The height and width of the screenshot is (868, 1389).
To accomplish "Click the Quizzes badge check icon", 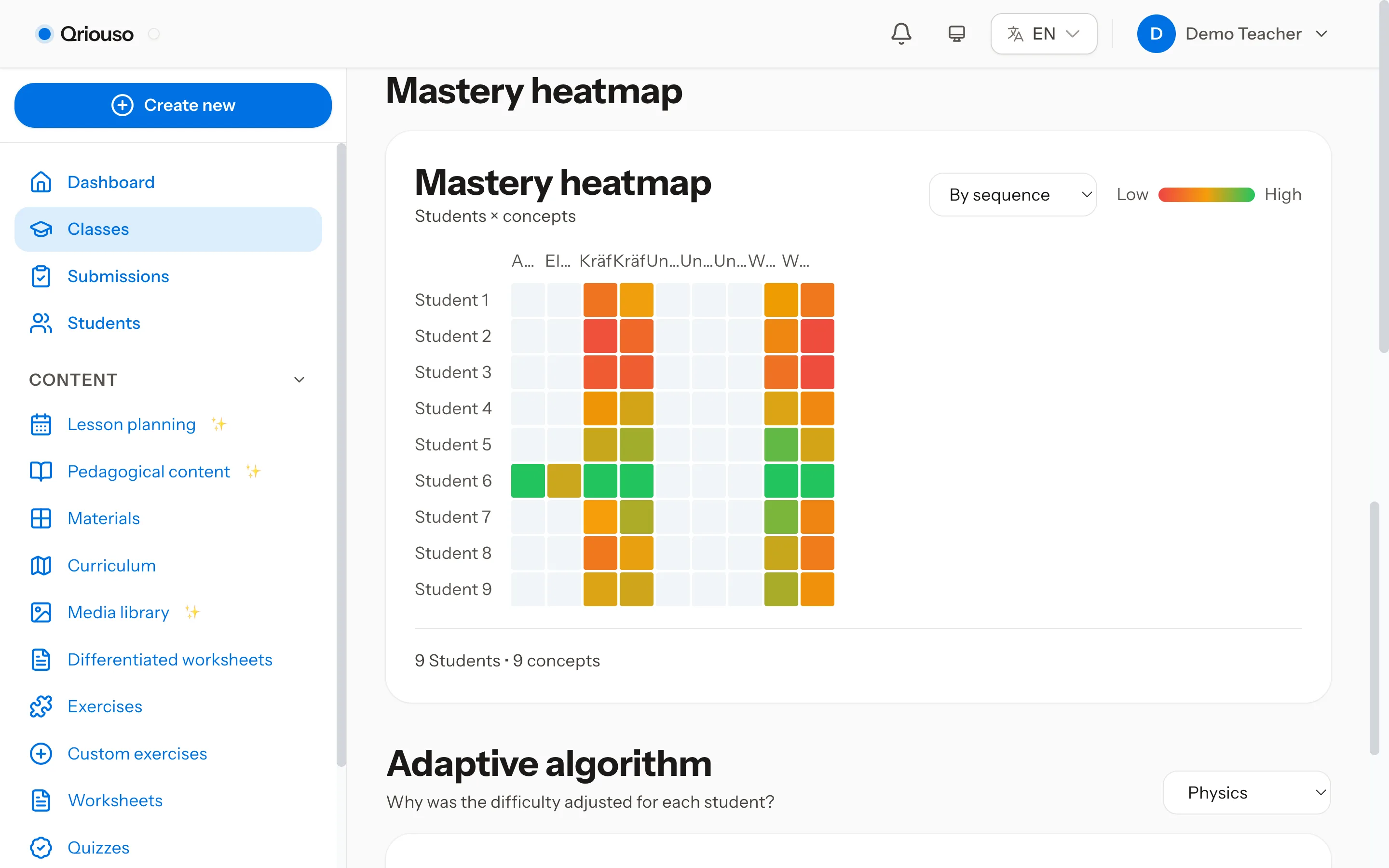I will click(x=41, y=847).
